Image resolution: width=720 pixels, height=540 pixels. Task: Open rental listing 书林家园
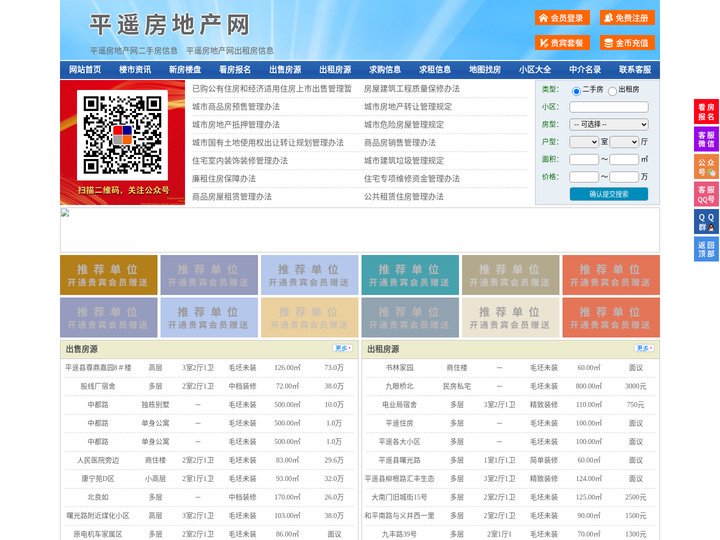point(399,368)
